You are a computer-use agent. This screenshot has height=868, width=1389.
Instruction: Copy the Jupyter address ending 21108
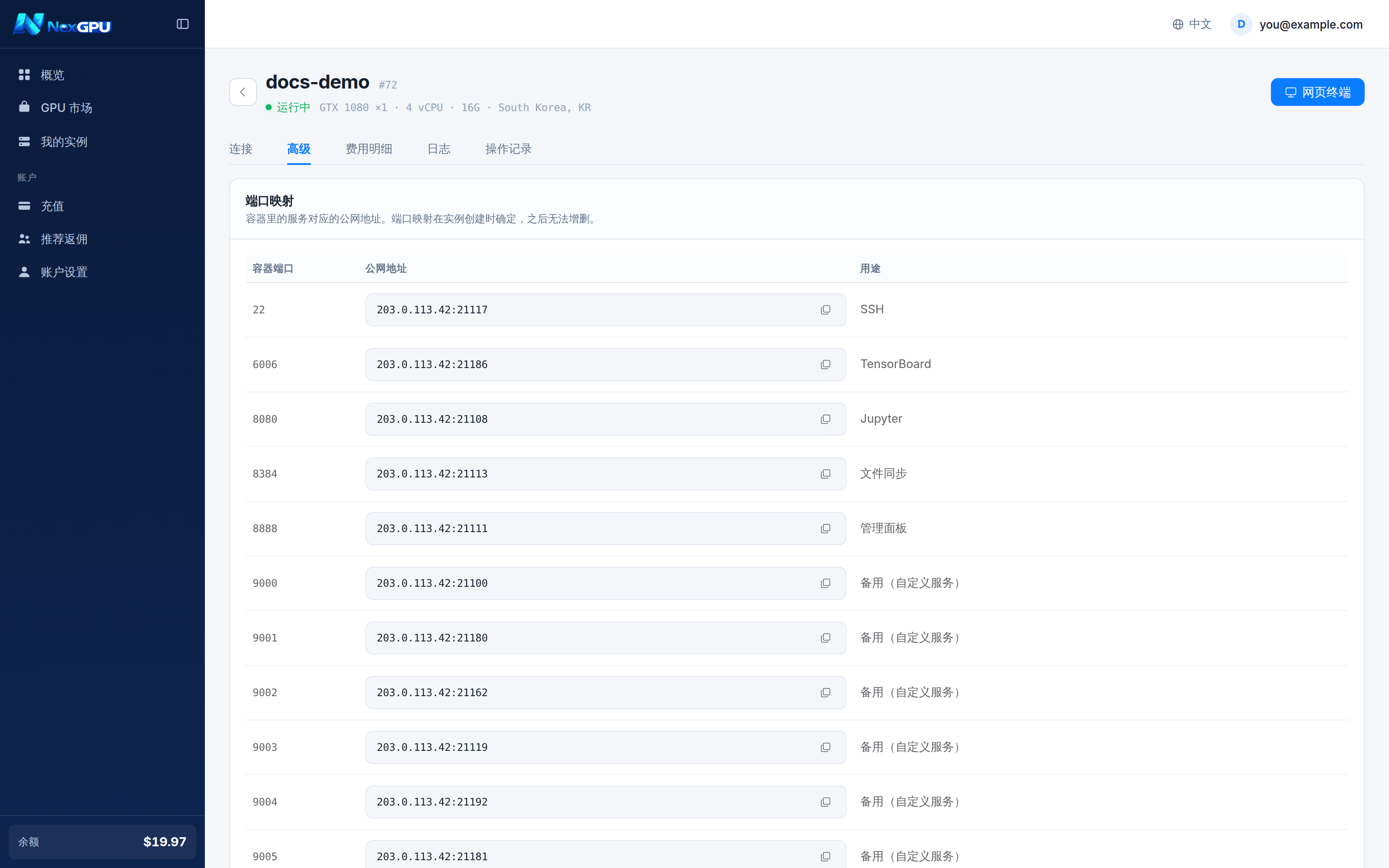click(x=825, y=419)
